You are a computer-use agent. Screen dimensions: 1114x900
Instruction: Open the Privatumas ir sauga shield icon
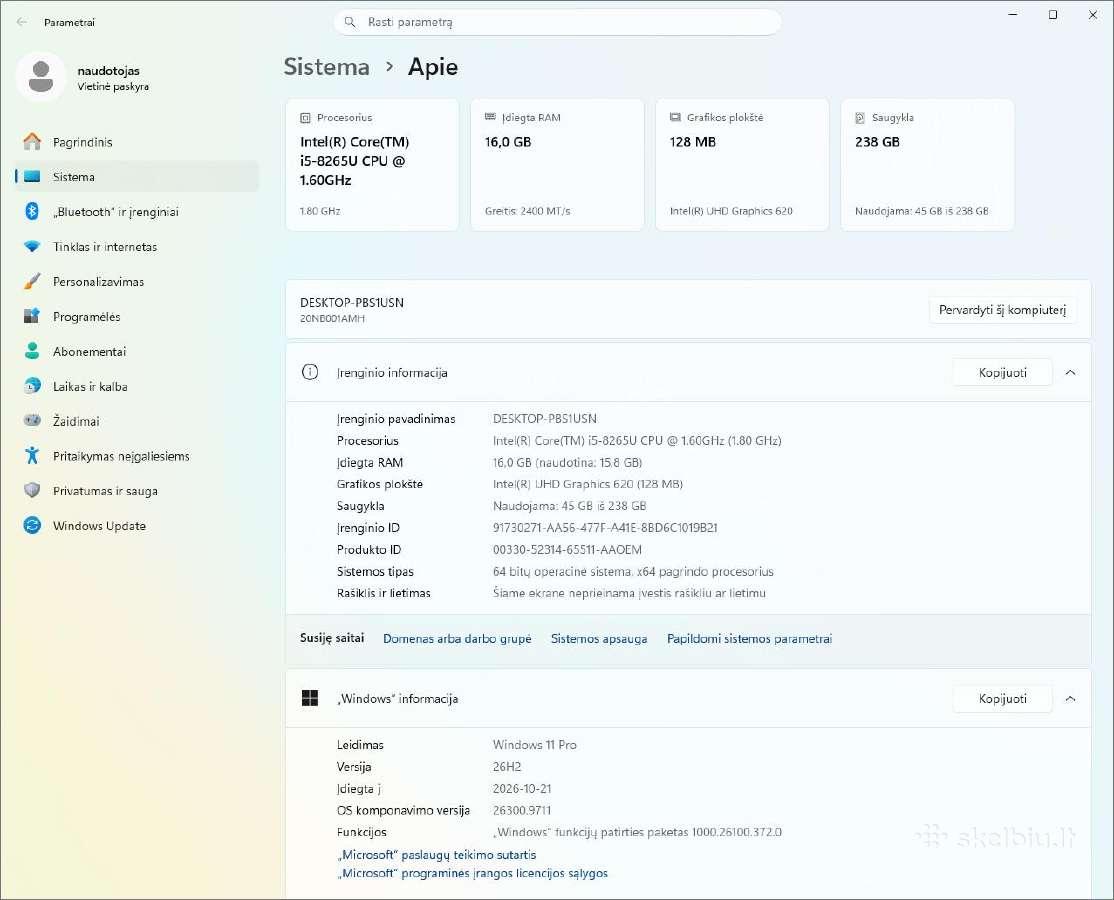point(32,490)
